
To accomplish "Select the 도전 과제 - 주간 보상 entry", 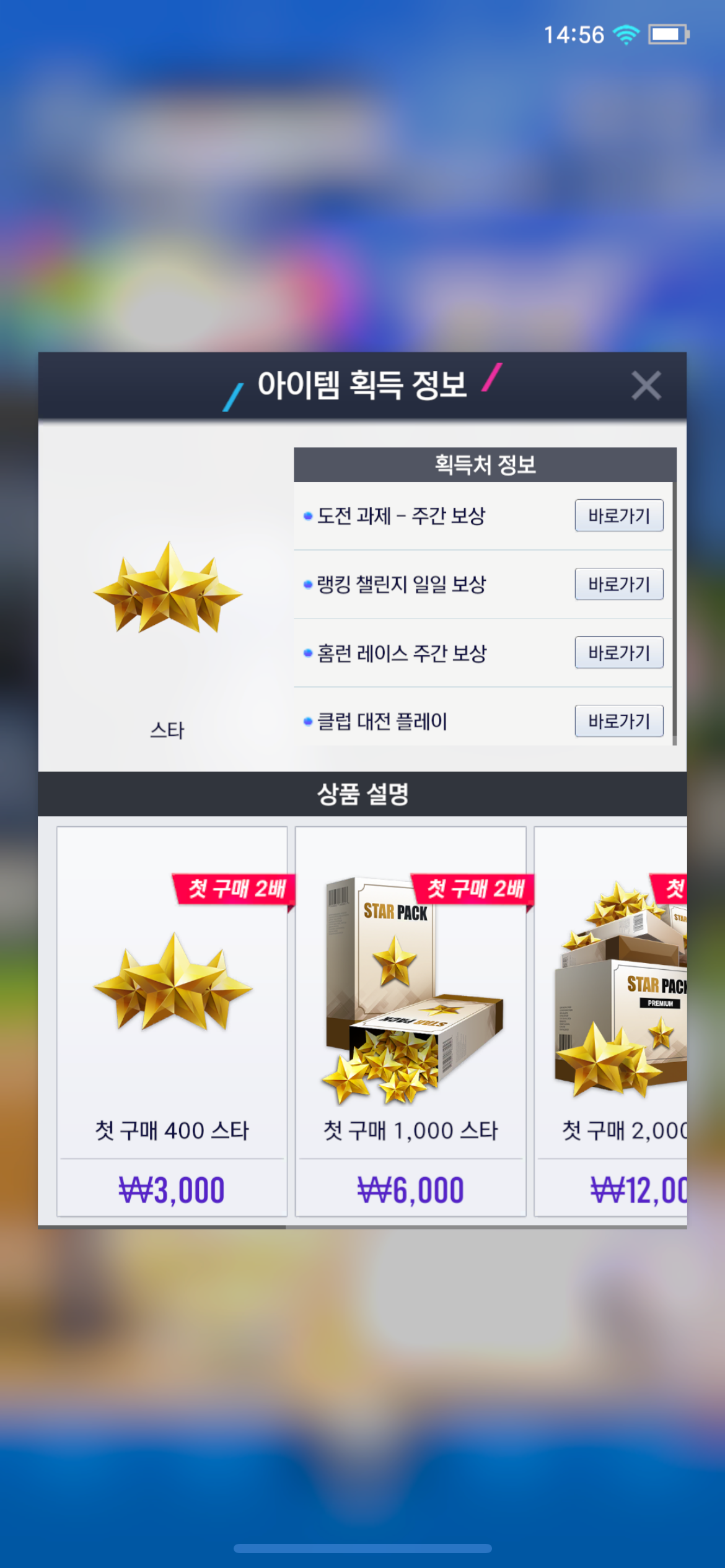I will point(401,515).
